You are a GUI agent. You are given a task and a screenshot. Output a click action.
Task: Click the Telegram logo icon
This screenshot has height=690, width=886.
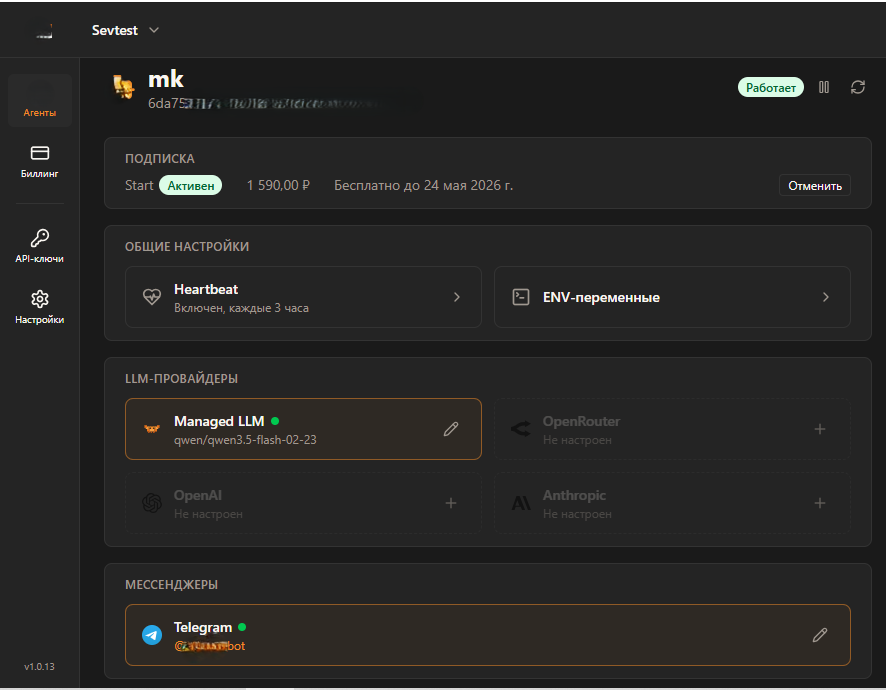tap(152, 635)
